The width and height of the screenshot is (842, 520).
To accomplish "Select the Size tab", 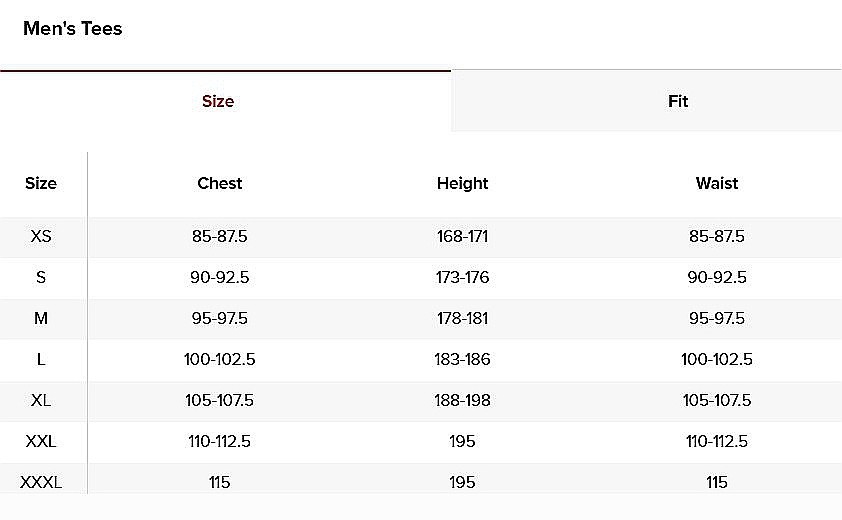I will point(218,101).
